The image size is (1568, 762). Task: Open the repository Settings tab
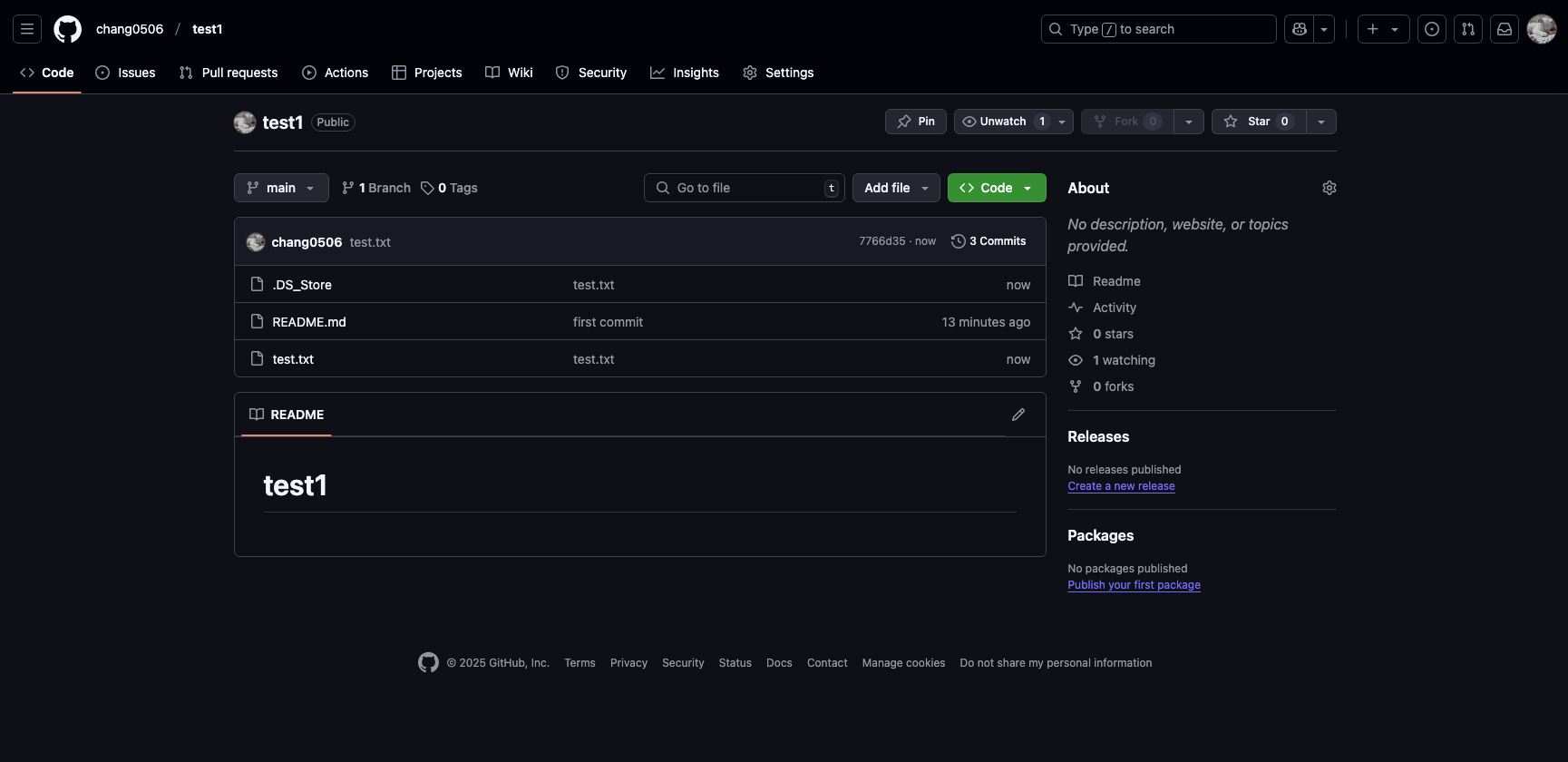point(778,73)
